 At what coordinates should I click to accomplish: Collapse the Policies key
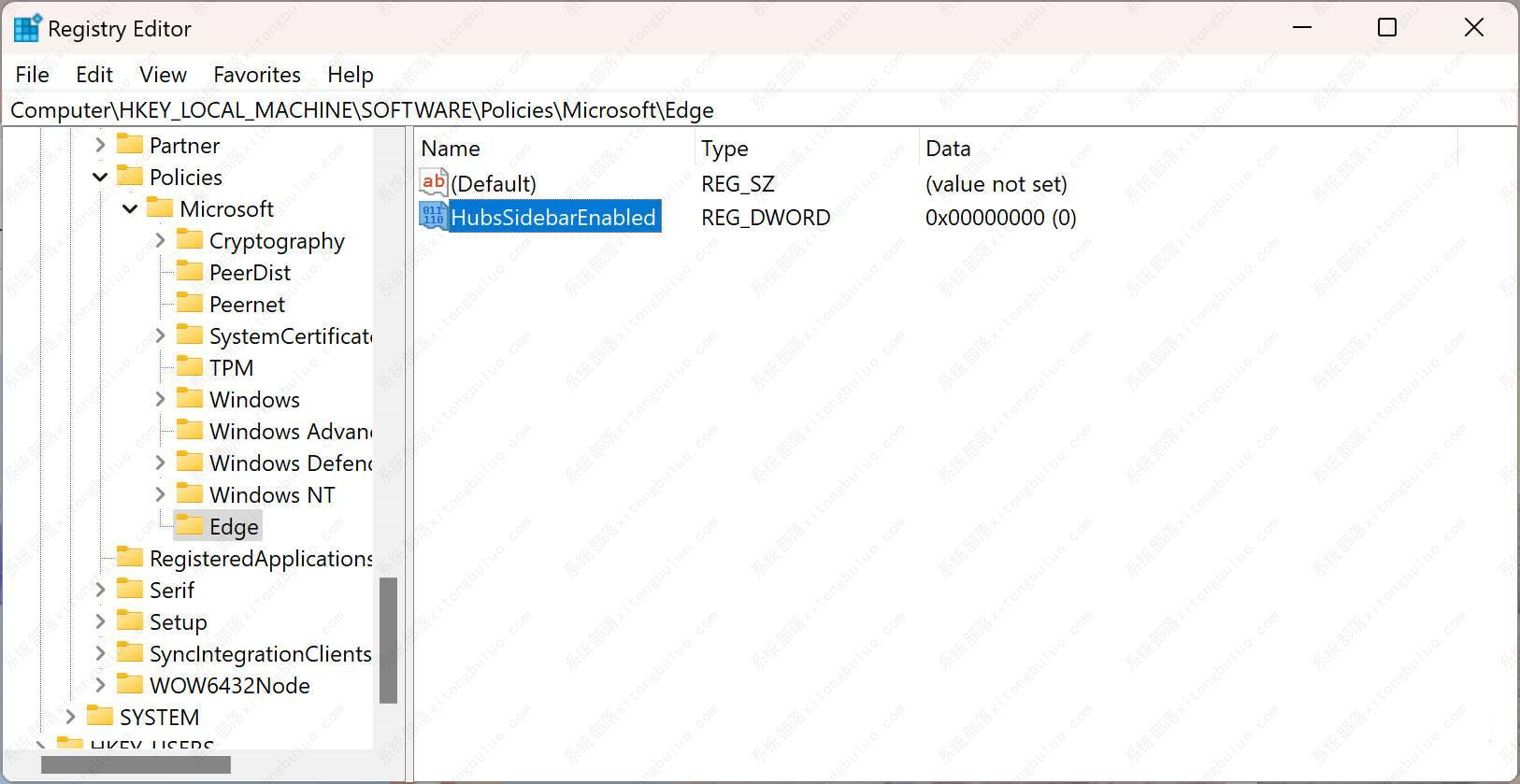click(x=100, y=178)
